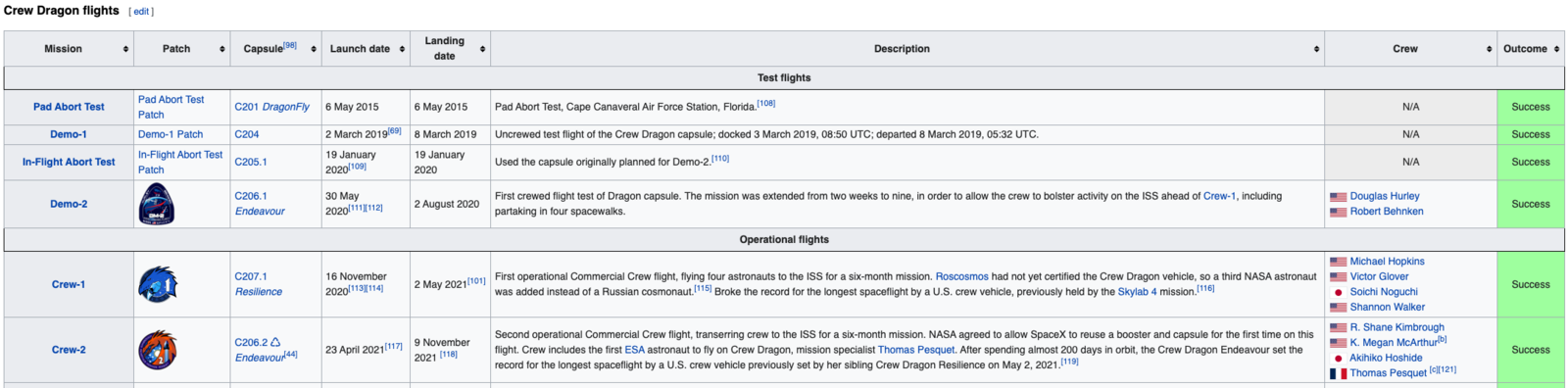Viewport: 1568px width, 388px height.
Task: Open R. Shane Kimbrough crew link
Action: 1397,327
